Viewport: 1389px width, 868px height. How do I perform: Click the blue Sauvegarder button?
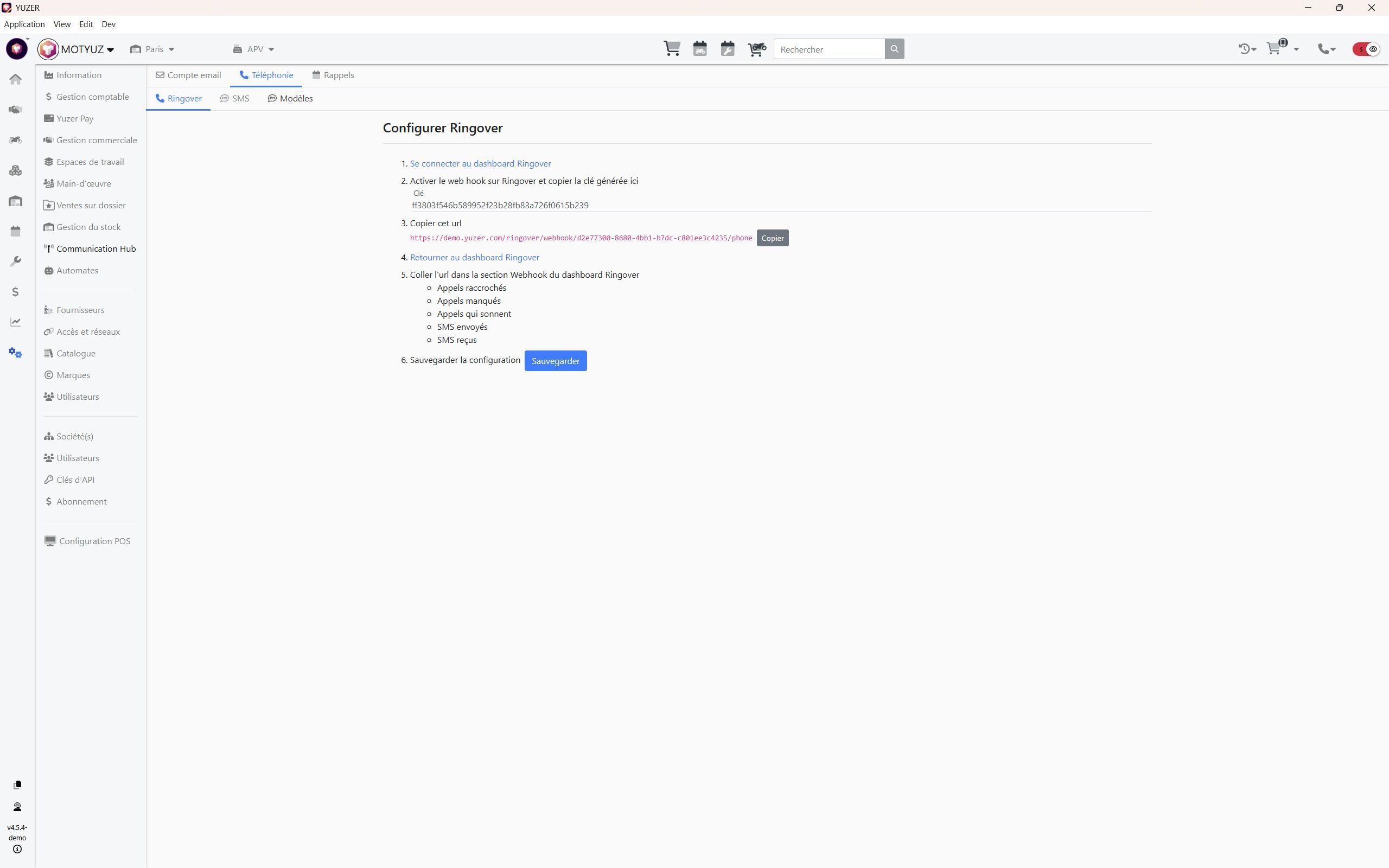pos(555,361)
